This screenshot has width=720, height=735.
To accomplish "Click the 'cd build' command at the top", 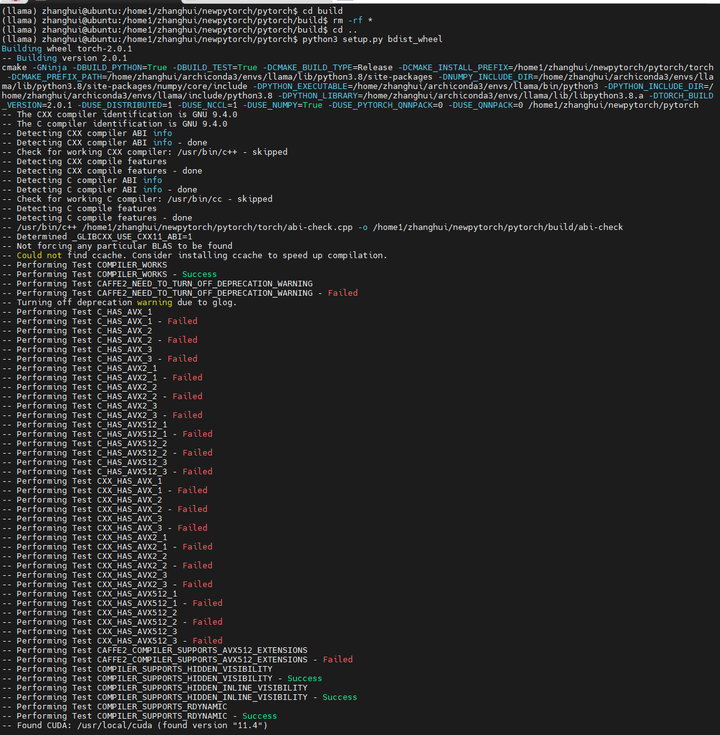I will pyautogui.click(x=322, y=11).
